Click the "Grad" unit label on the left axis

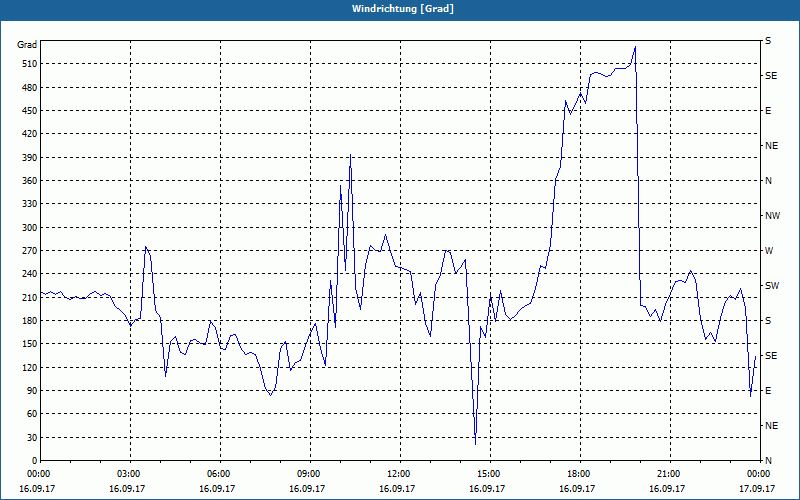[27, 45]
